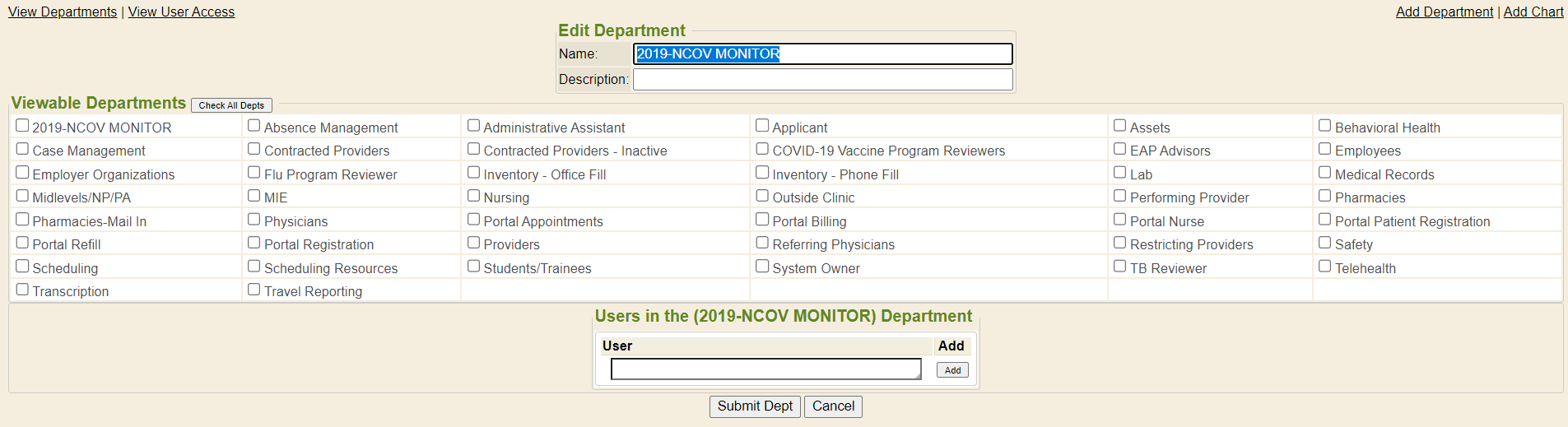Tick the Telehealth checkbox
Screen dimensions: 1568x427
(x=1325, y=267)
